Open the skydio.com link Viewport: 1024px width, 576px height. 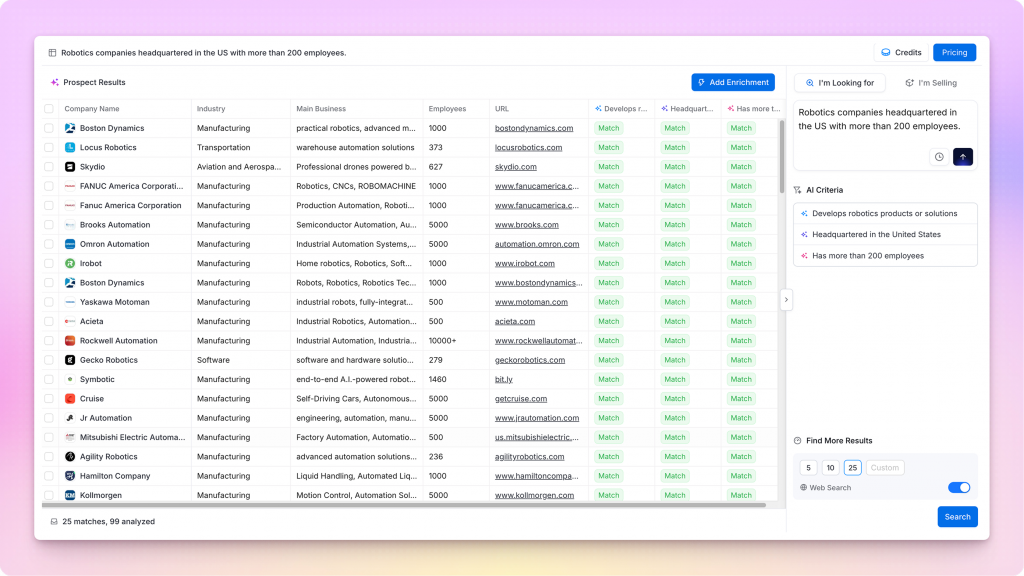click(515, 167)
